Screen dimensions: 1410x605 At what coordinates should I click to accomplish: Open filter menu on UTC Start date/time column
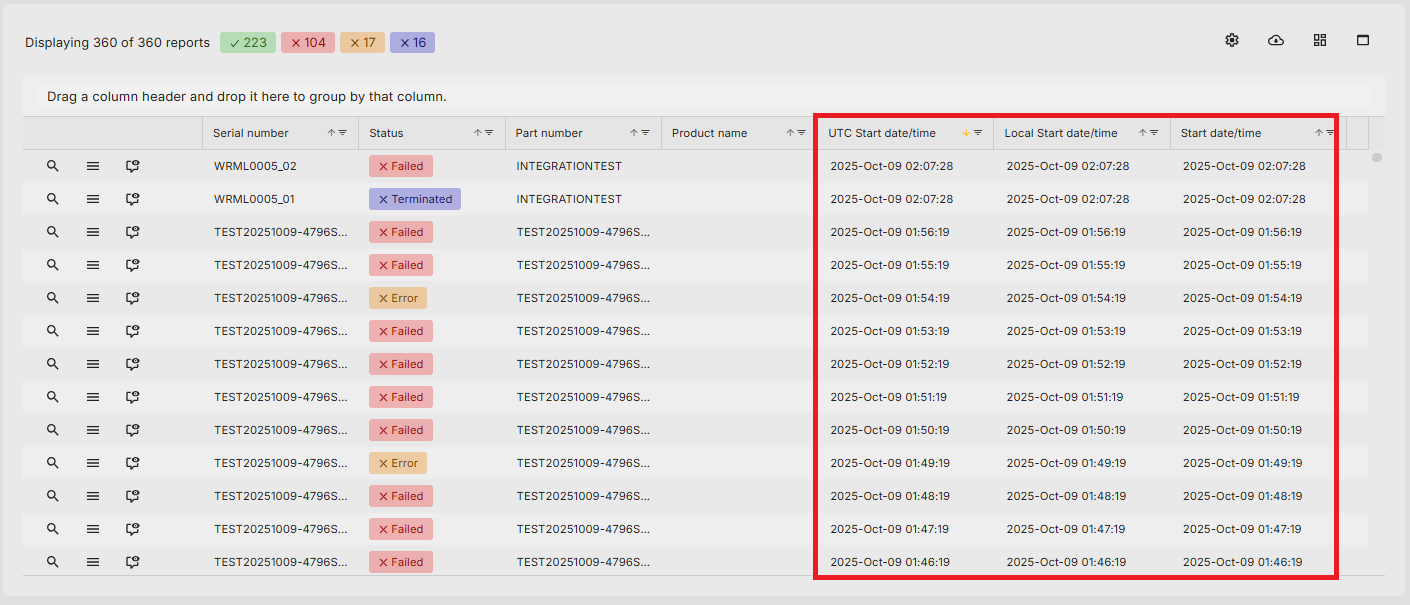(978, 133)
